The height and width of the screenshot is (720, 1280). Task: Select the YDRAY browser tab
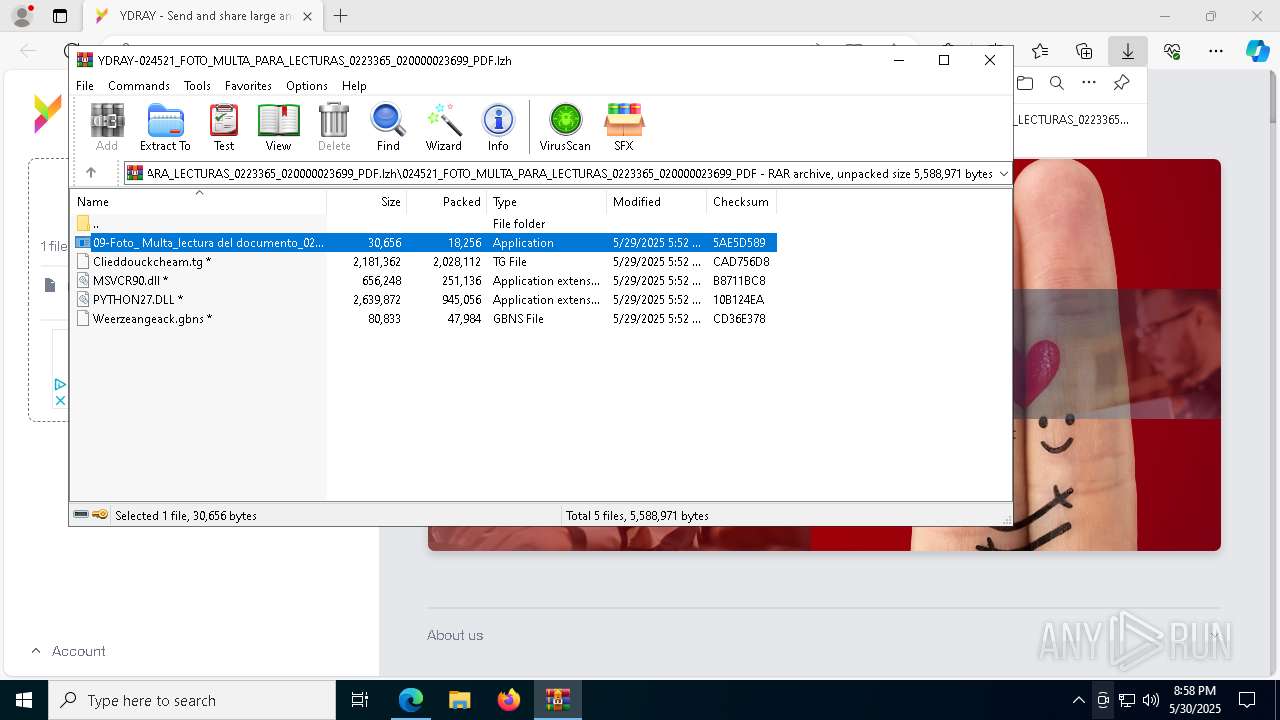[x=204, y=16]
